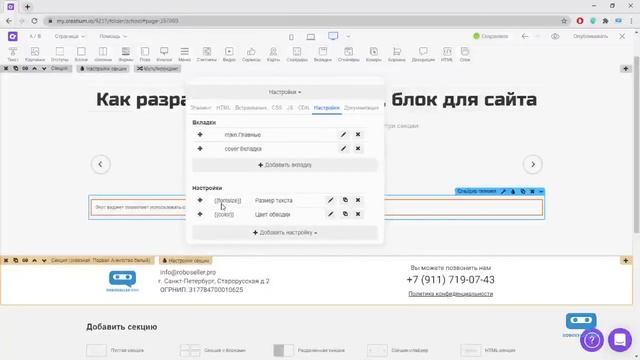Select the Формы (forms) tool
640x360 pixels.
125,54
